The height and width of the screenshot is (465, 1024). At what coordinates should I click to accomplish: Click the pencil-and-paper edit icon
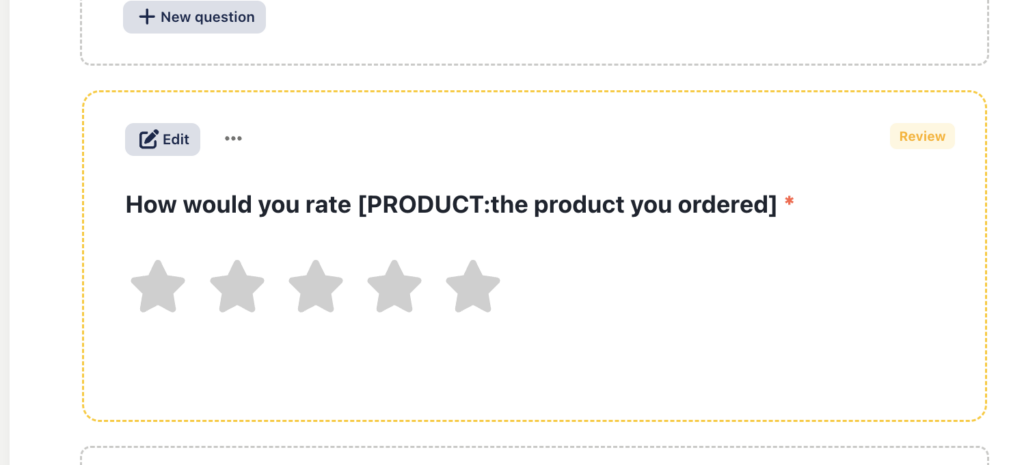pos(149,139)
